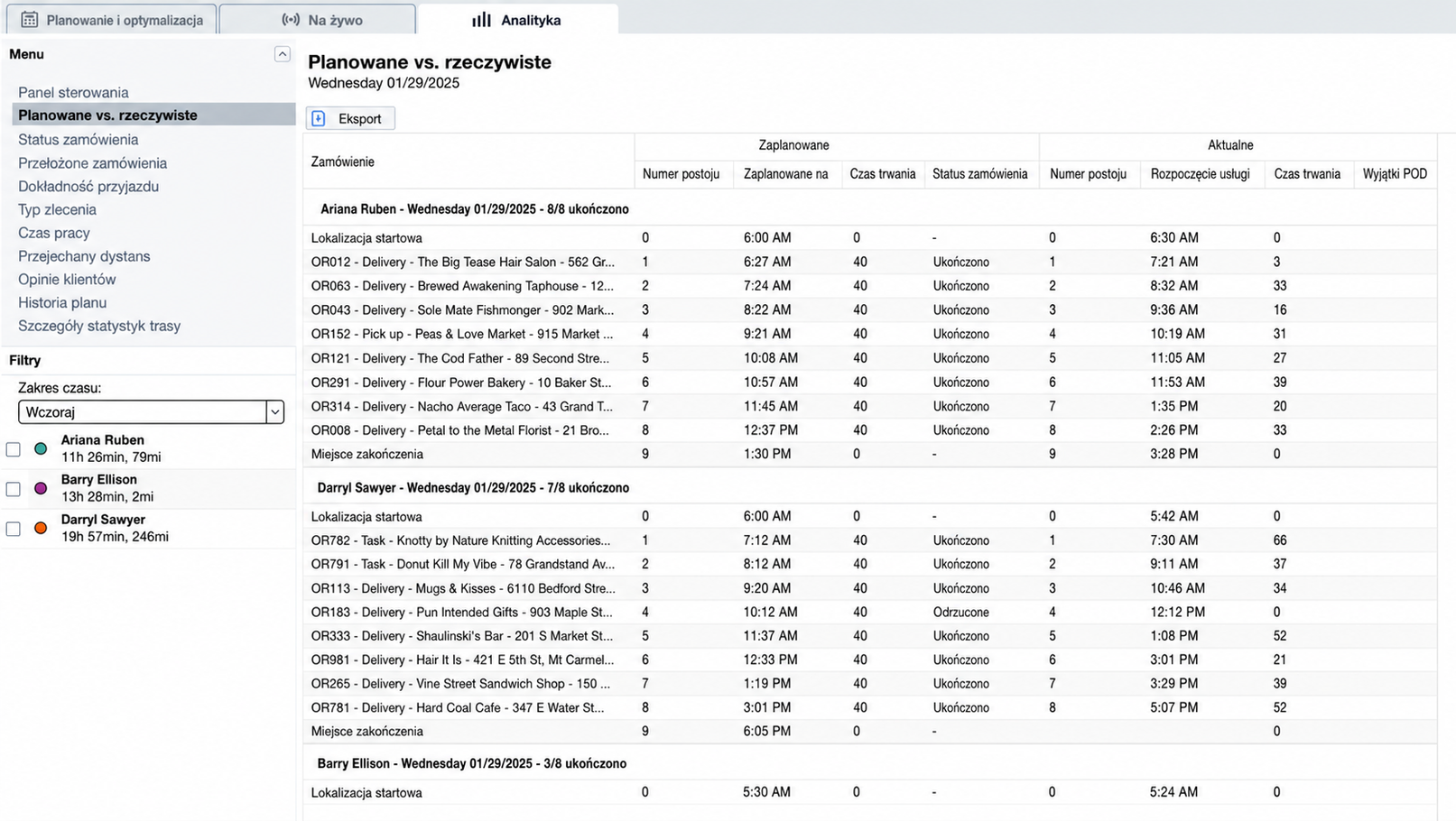Open Dokładność przyjazdu report
Image resolution: width=1456 pixels, height=821 pixels.
coord(88,186)
